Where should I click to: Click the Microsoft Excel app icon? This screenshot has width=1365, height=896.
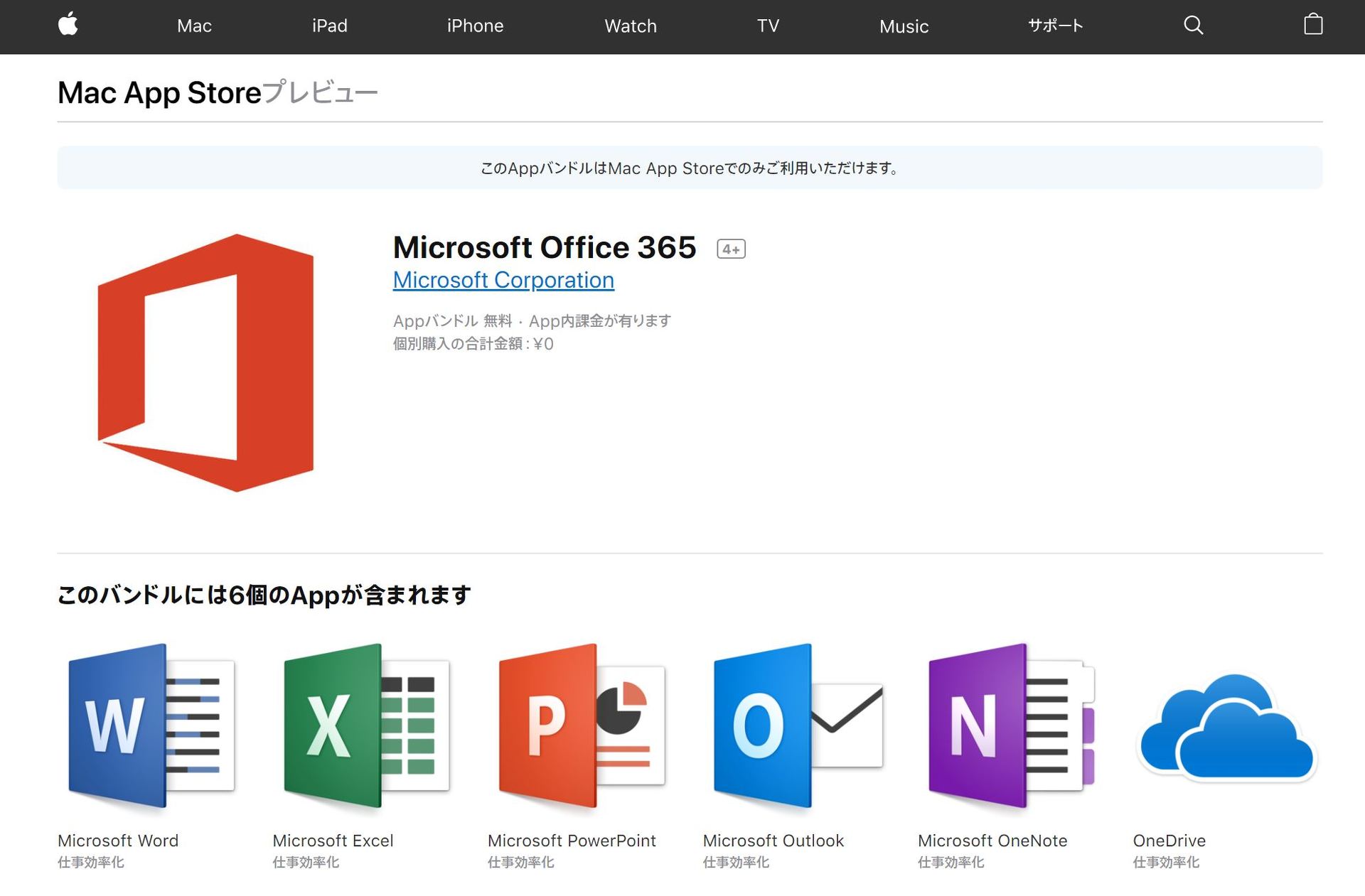[x=366, y=726]
